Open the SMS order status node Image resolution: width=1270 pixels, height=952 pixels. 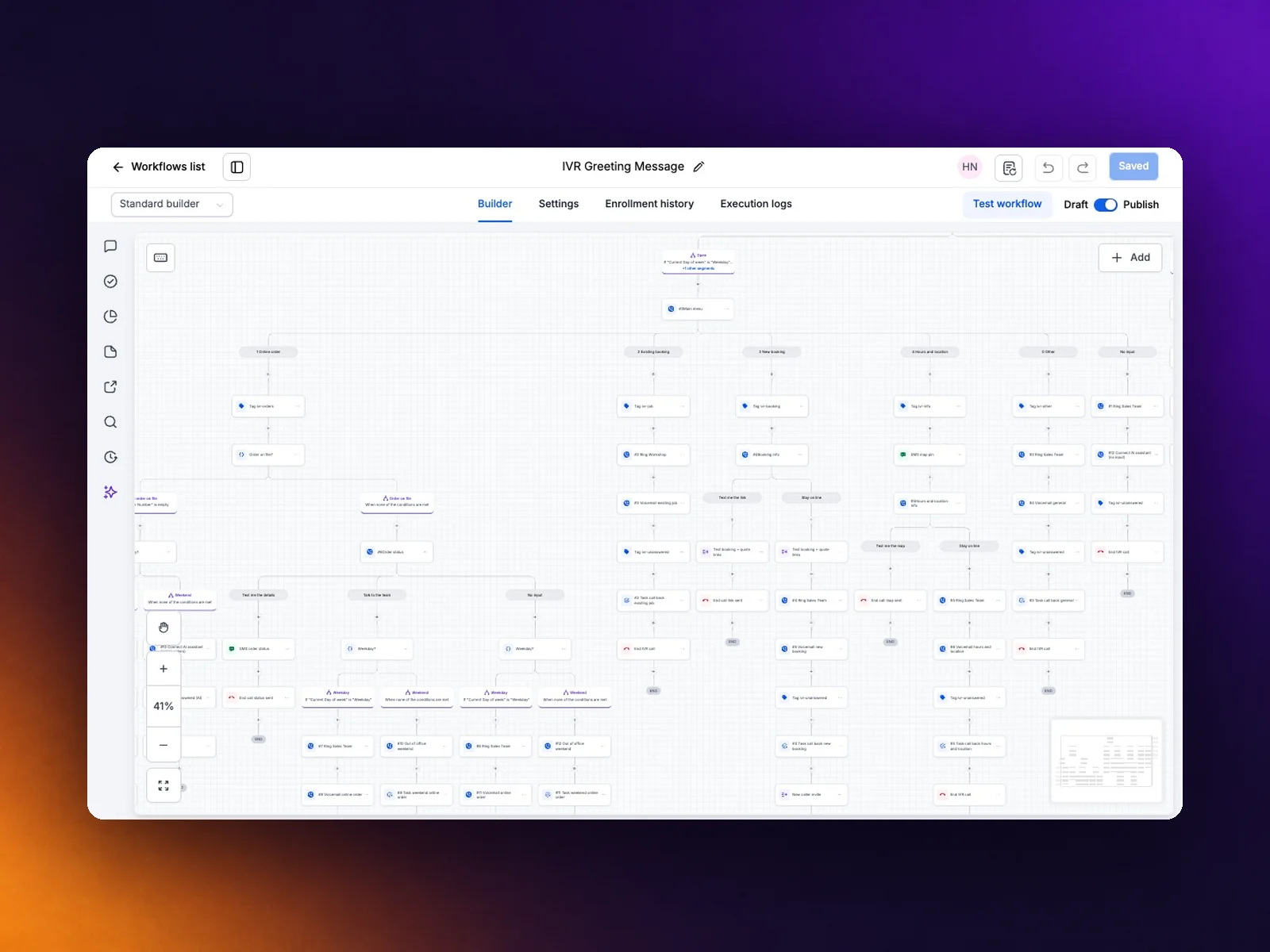259,649
